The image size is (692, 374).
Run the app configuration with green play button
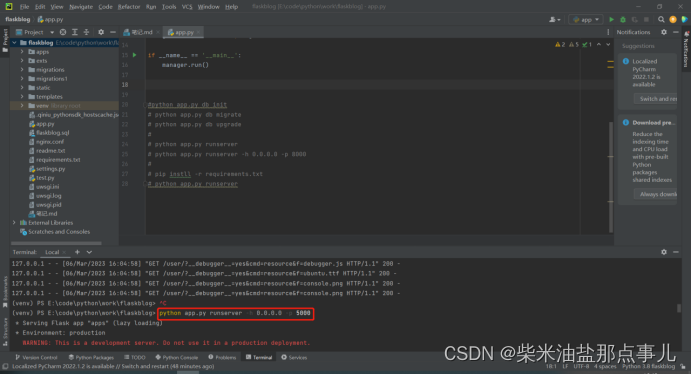point(611,19)
